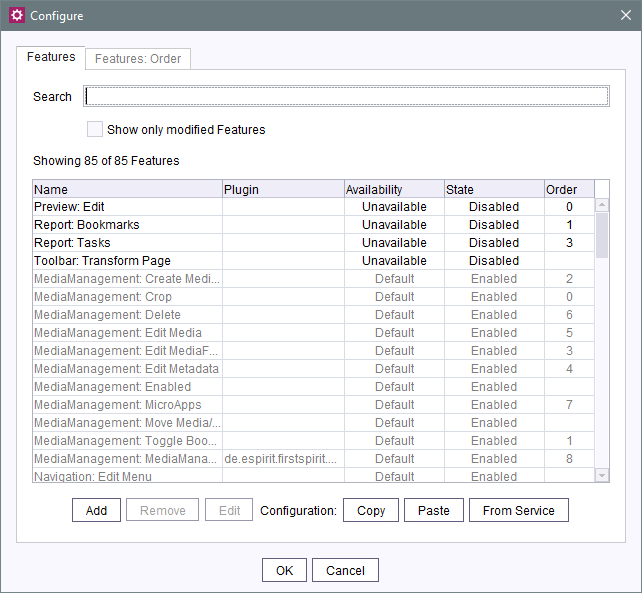This screenshot has width=642, height=593.
Task: Click scroll down arrow of feature table
Action: pyautogui.click(x=602, y=475)
